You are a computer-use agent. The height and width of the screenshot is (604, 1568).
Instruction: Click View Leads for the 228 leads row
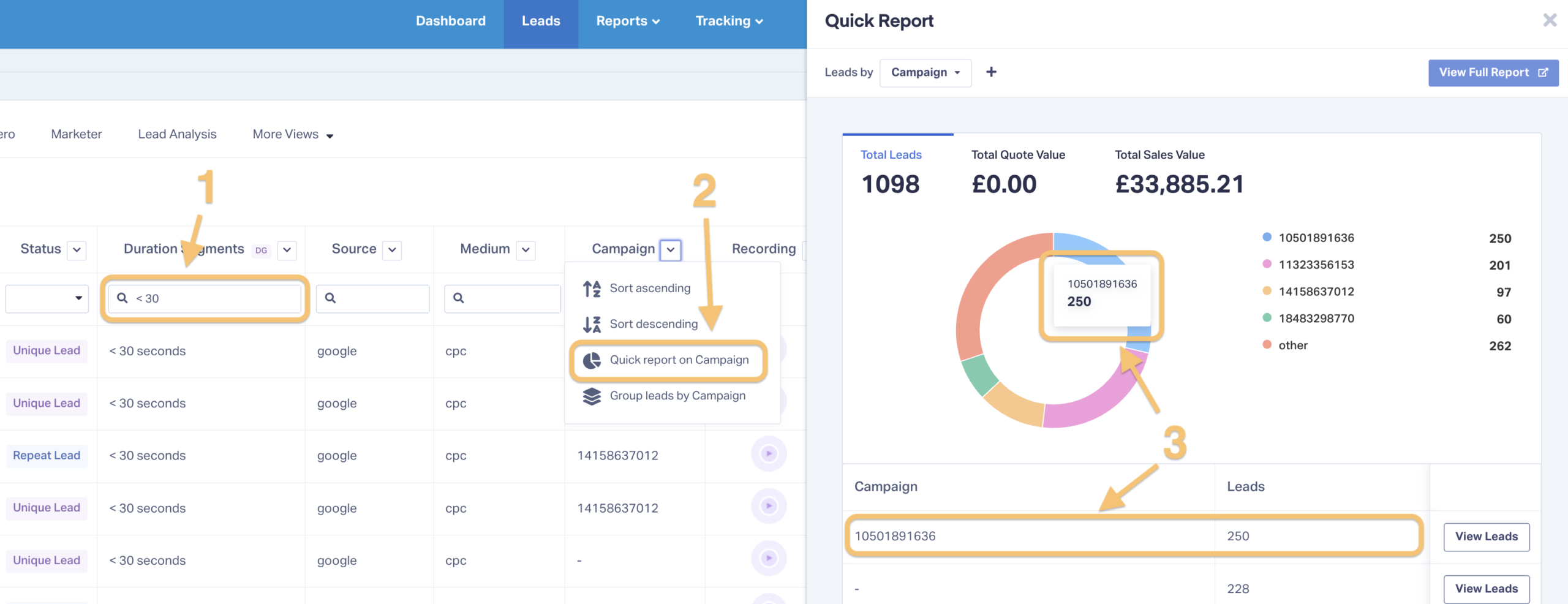tap(1487, 589)
